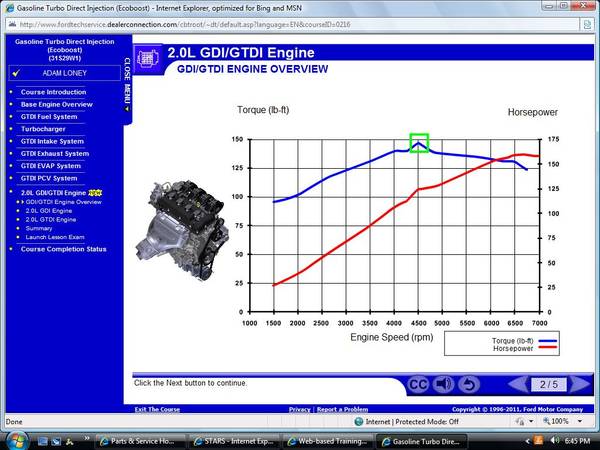The width and height of the screenshot is (600, 450).
Task: Replay the slide with the circular arrow icon
Action: 469,384
